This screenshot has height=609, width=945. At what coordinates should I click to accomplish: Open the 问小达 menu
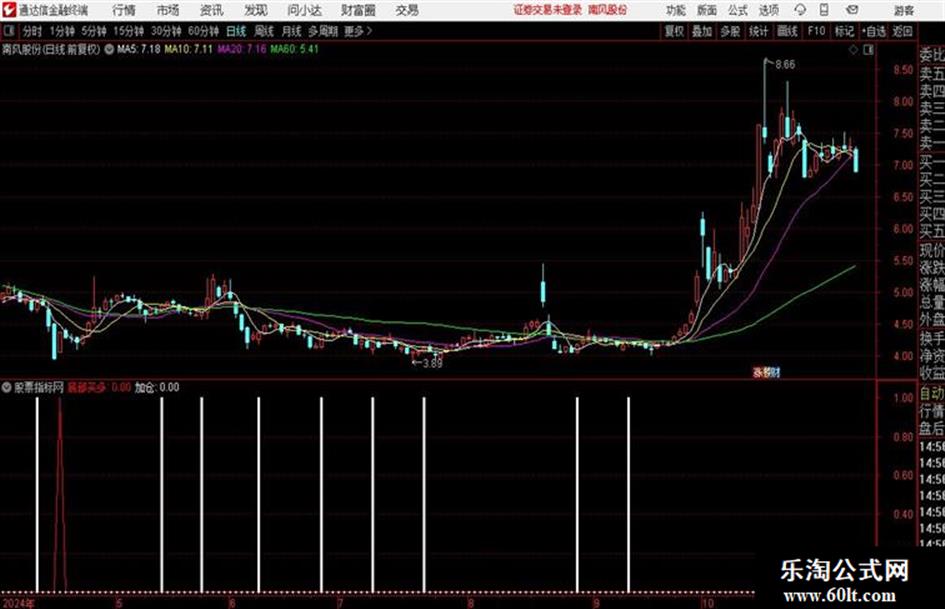[x=304, y=10]
